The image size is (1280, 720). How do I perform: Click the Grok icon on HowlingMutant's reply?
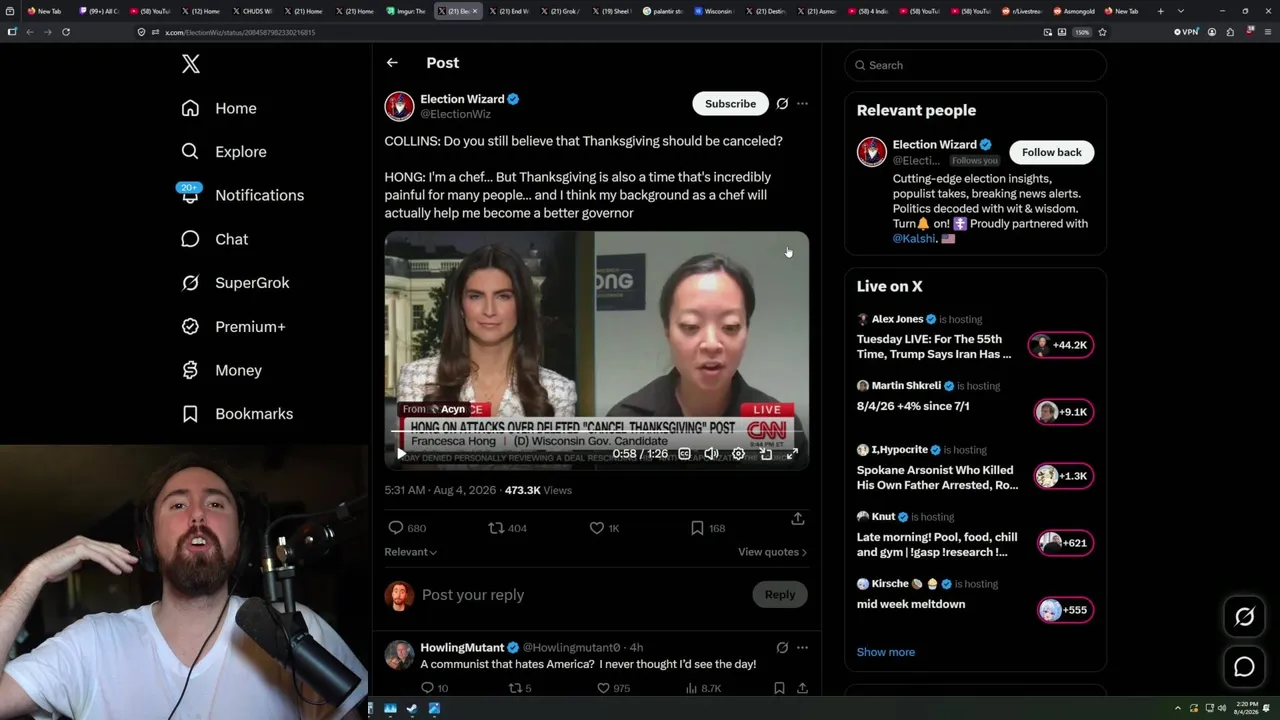click(x=782, y=648)
